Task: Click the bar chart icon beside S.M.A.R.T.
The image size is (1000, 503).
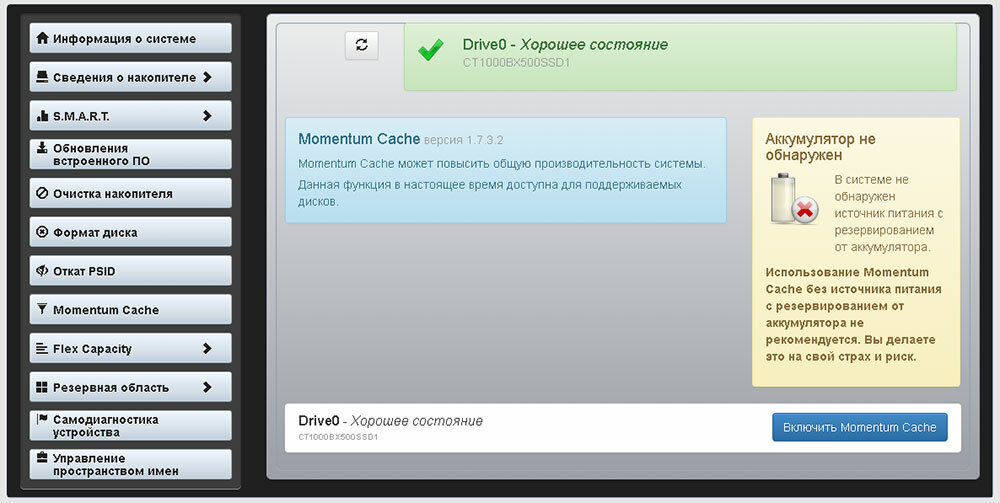Action: pyautogui.click(x=42, y=116)
